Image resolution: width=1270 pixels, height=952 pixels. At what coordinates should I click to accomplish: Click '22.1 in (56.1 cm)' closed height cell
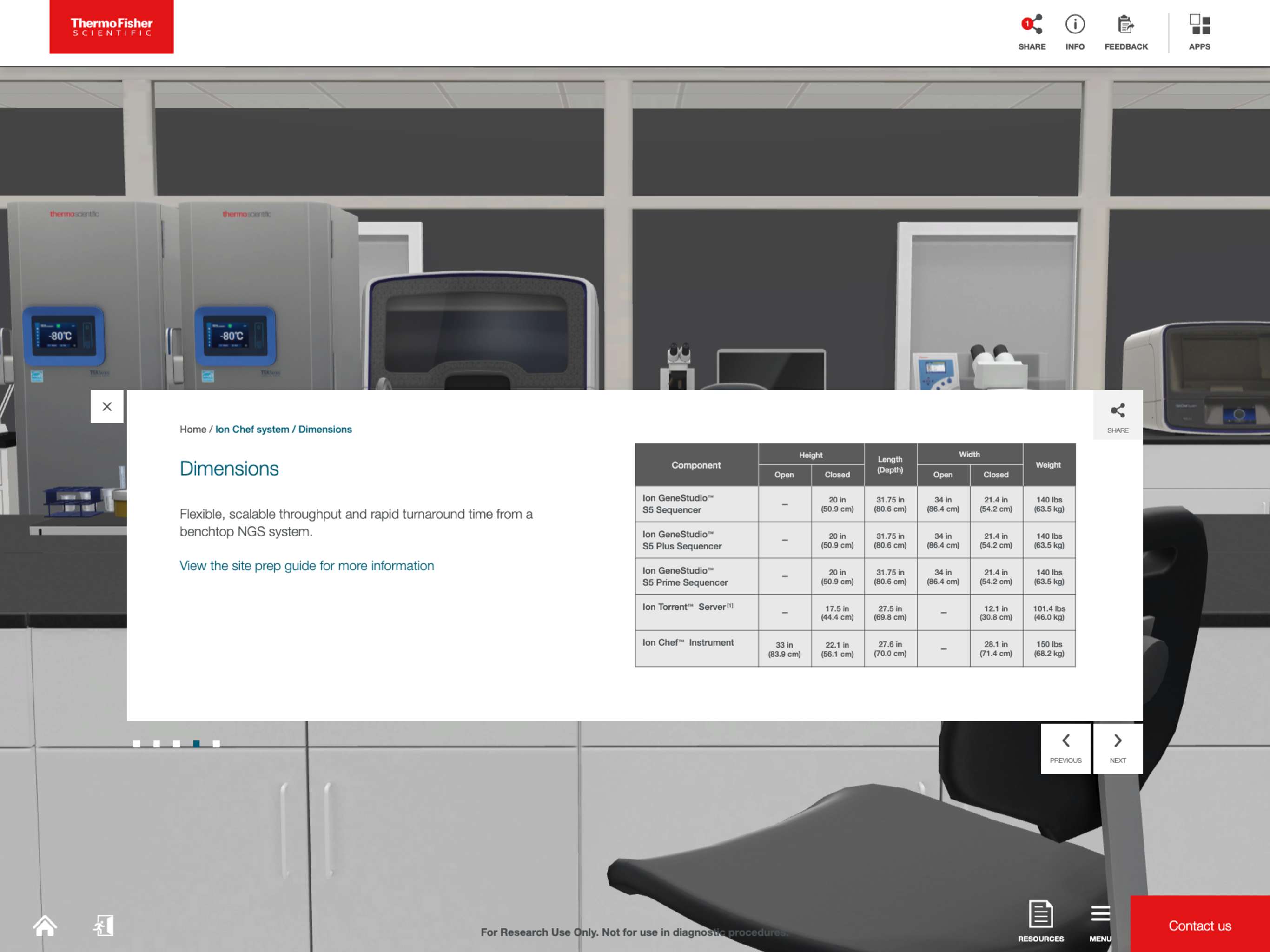(837, 649)
